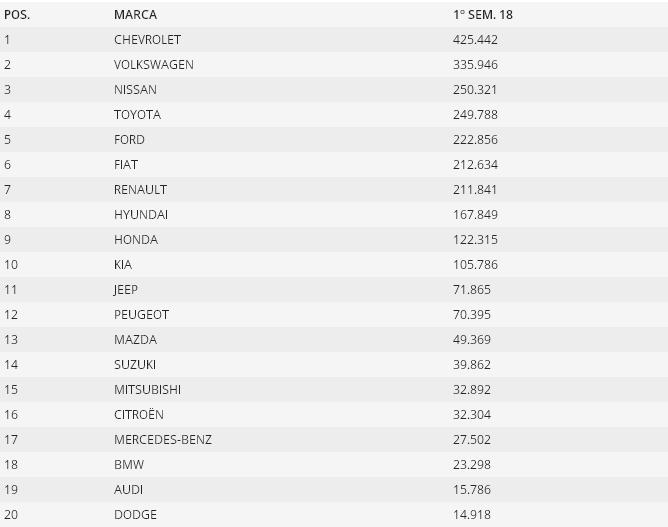The image size is (668, 527).
Task: Select the FIAT brand cell
Action: [126, 165]
